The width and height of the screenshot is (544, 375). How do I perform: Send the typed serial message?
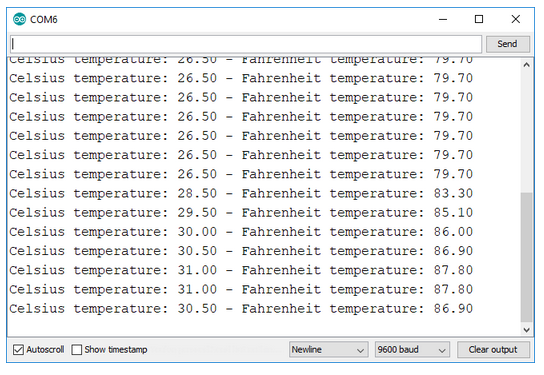508,44
